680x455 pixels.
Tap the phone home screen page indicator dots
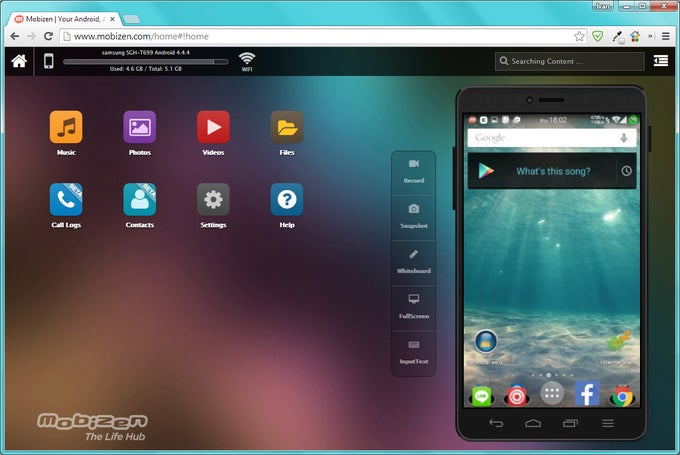pyautogui.click(x=552, y=375)
